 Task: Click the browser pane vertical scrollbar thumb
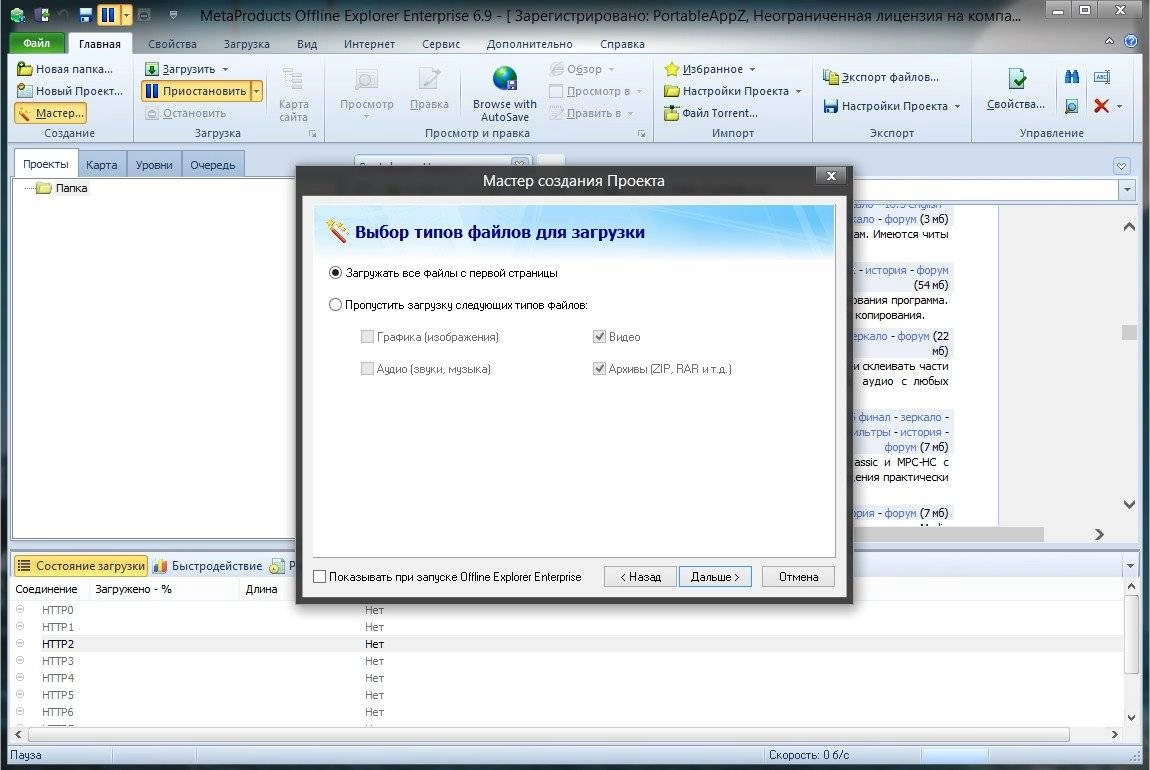(1129, 332)
